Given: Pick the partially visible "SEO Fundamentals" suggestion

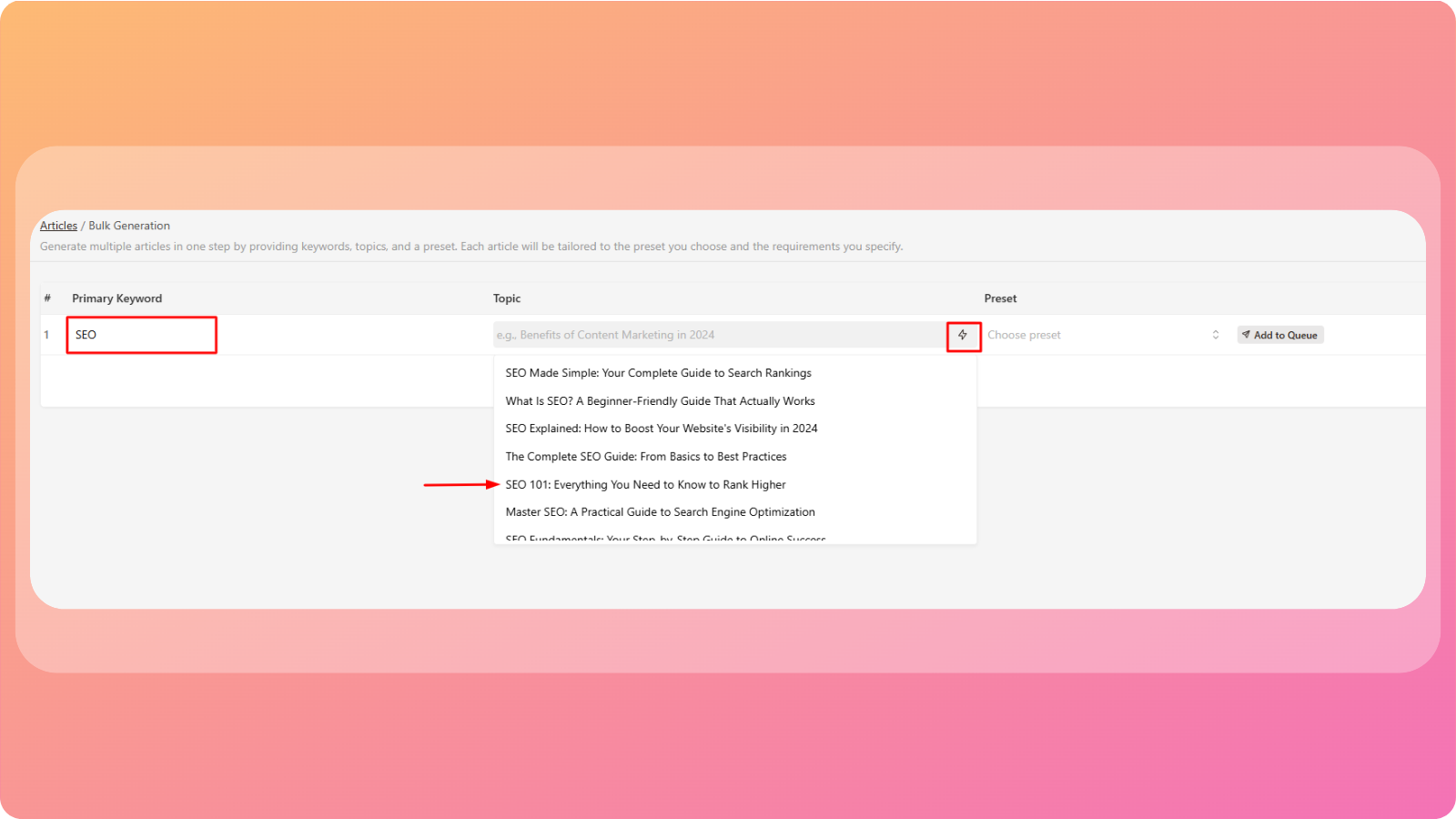Looking at the screenshot, I should coord(665,538).
